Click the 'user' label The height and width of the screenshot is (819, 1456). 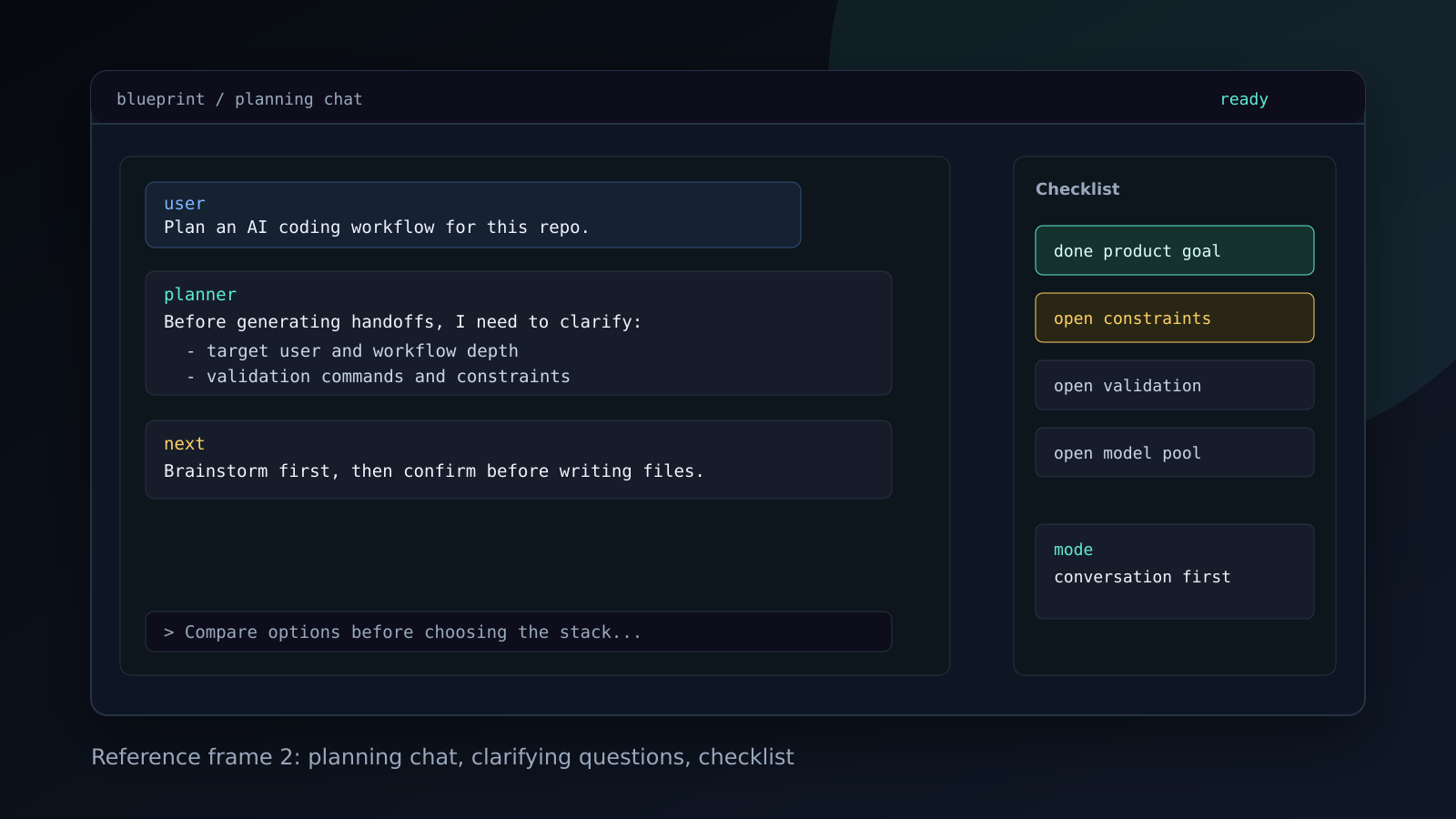coord(185,204)
